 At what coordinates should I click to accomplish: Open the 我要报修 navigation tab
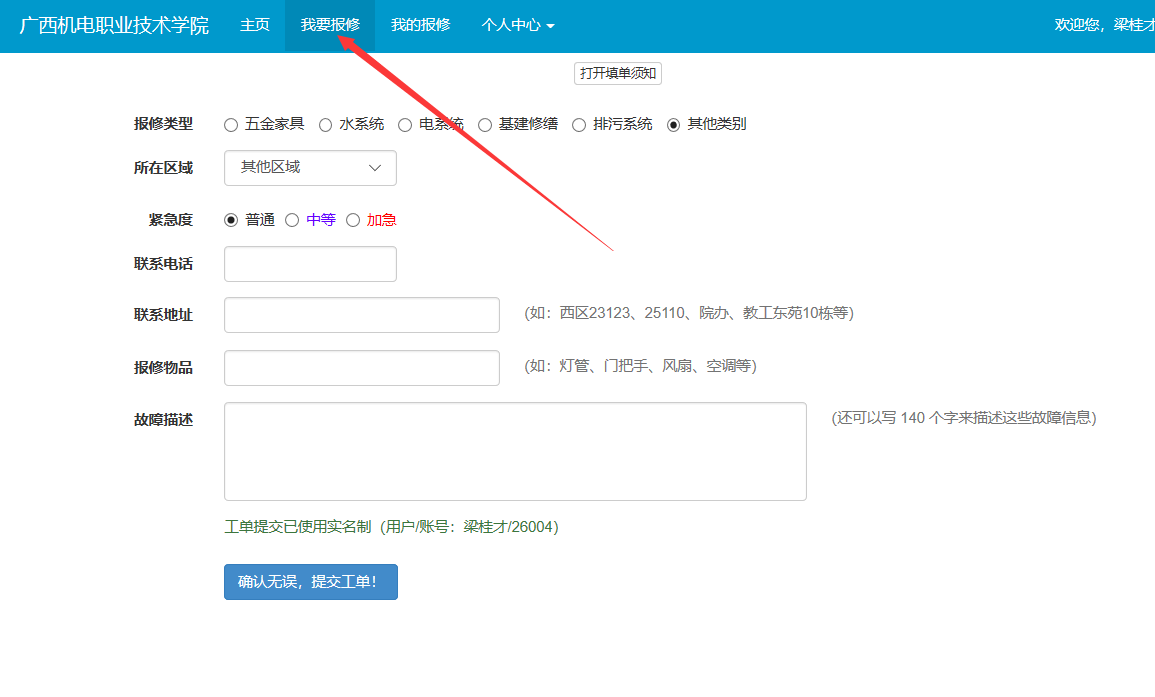tap(330, 25)
